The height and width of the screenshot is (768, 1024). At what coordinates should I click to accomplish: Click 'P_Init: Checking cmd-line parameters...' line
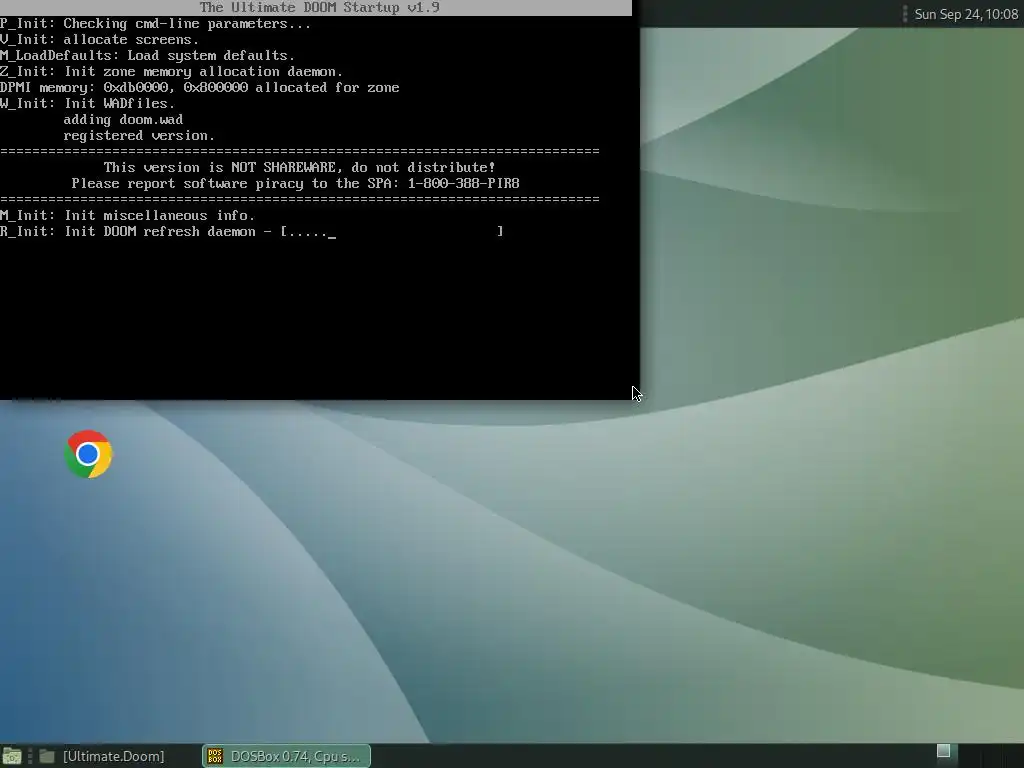tap(155, 24)
